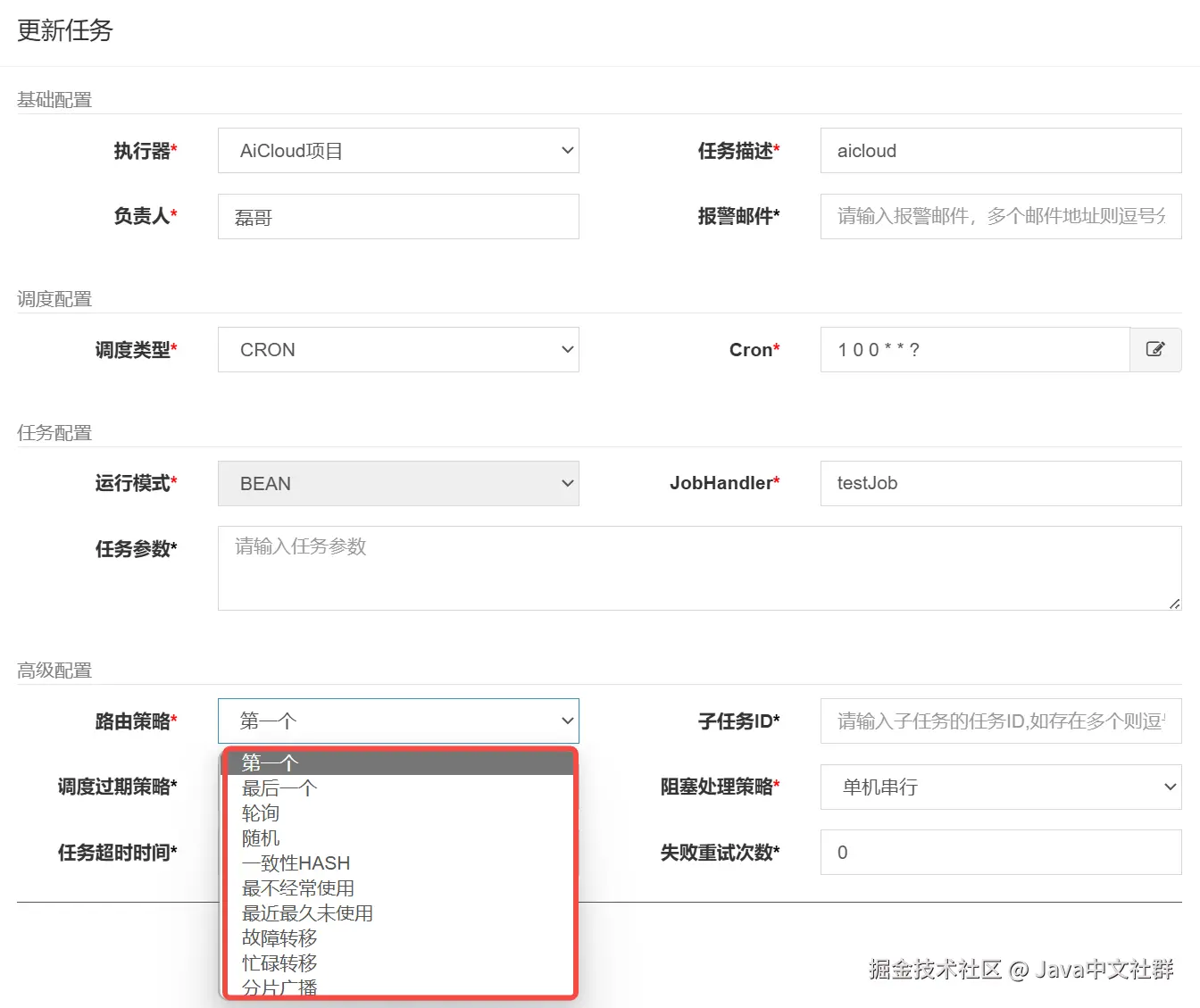
Task: Click the 更新任务 dialog title
Action: (65, 31)
